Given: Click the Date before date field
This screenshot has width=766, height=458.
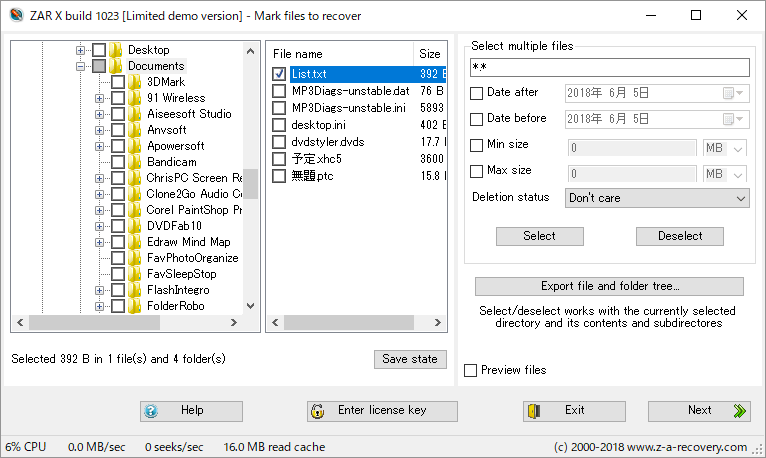Looking at the screenshot, I should pyautogui.click(x=657, y=119).
